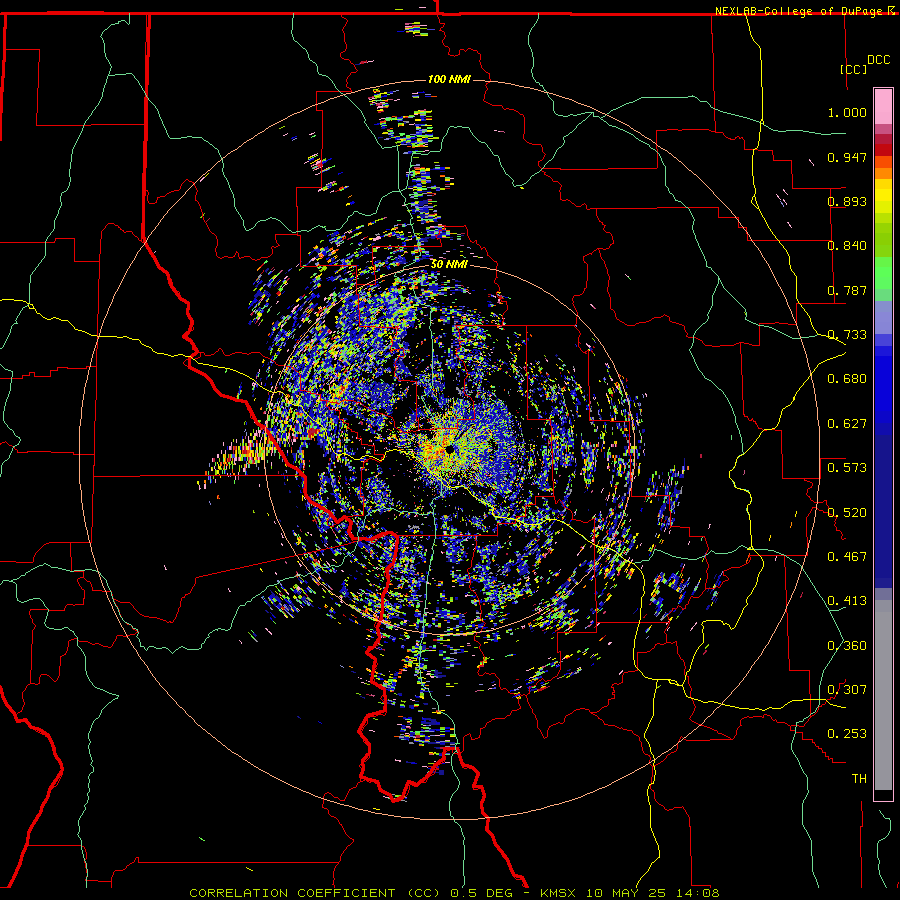Click the 0.467 legend value
This screenshot has width=900, height=900.
click(847, 557)
